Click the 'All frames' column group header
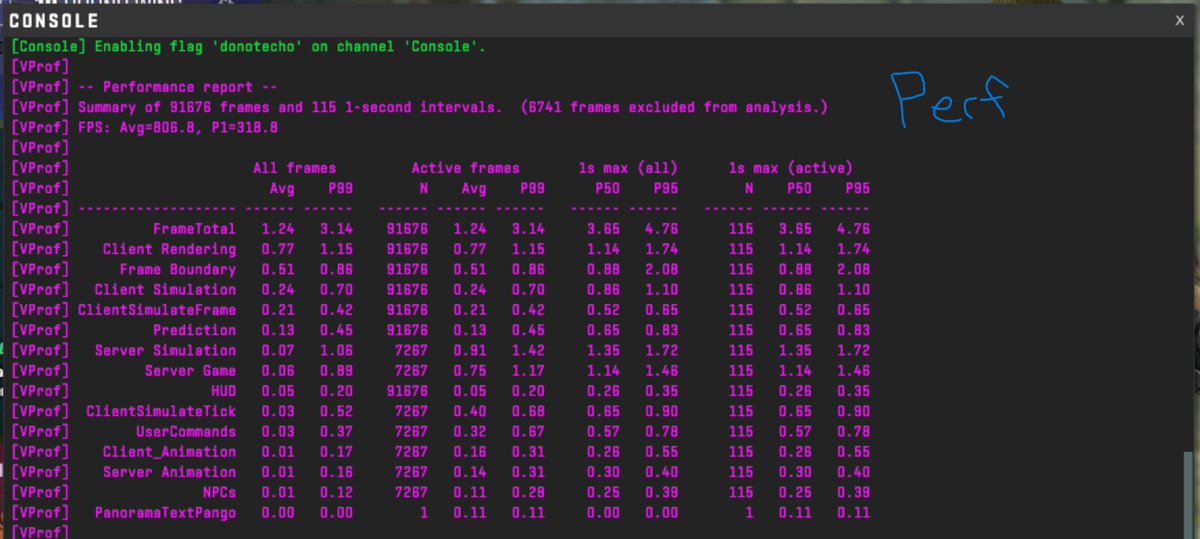This screenshot has height=539, width=1200. [294, 168]
